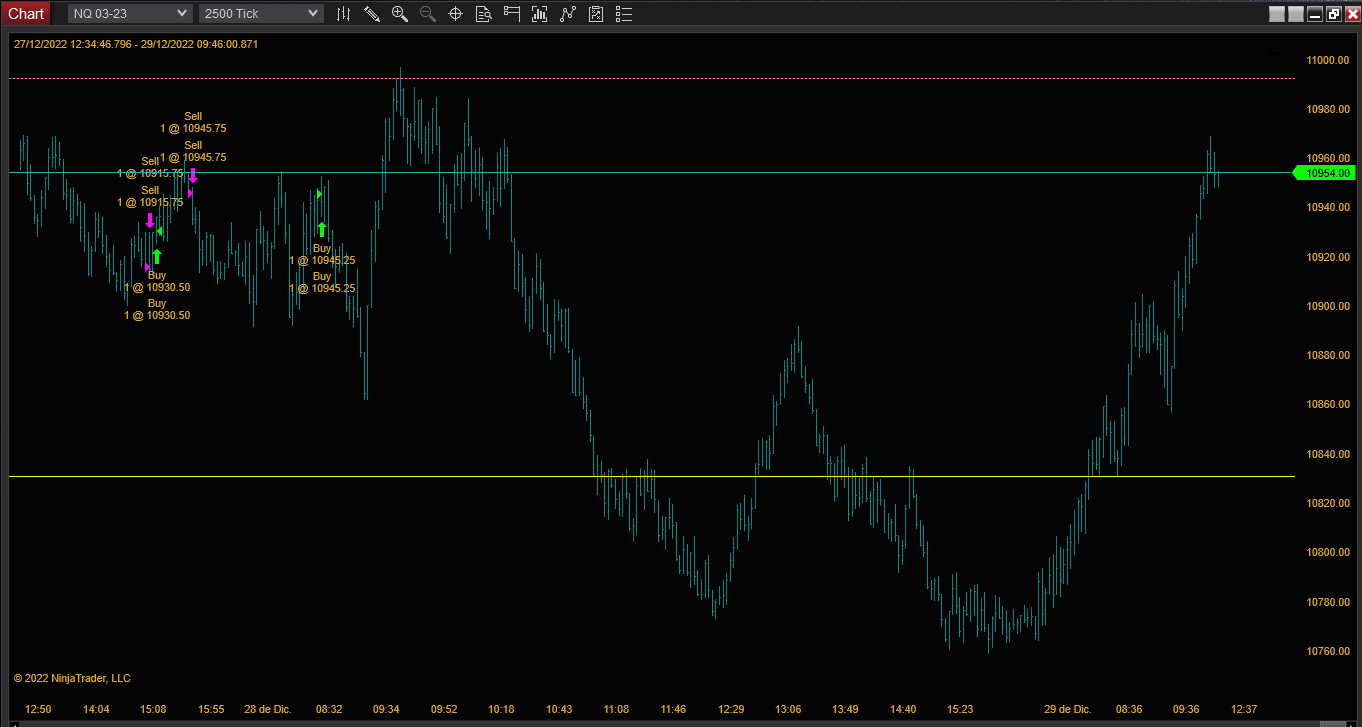
Task: Click the 10820.00 price axis label
Action: coord(1328,503)
